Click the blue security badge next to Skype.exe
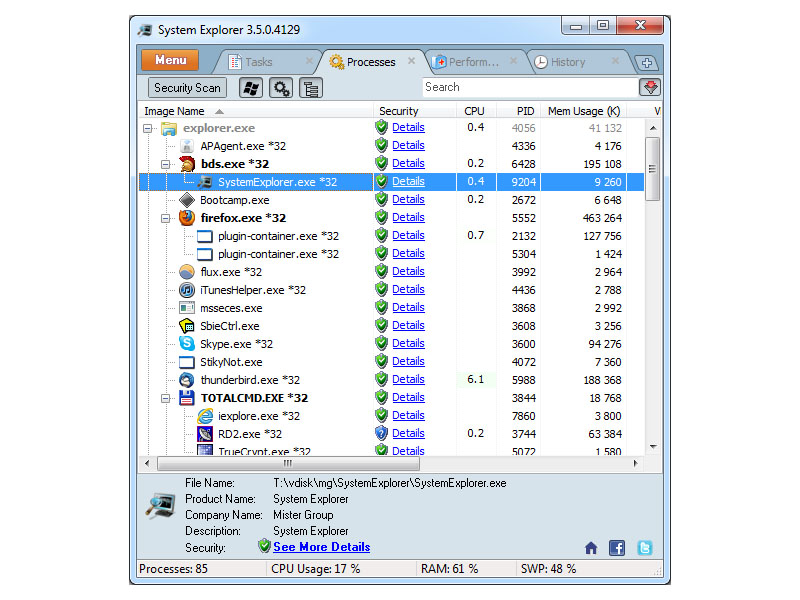Screen dimensions: 800x600 point(381,343)
